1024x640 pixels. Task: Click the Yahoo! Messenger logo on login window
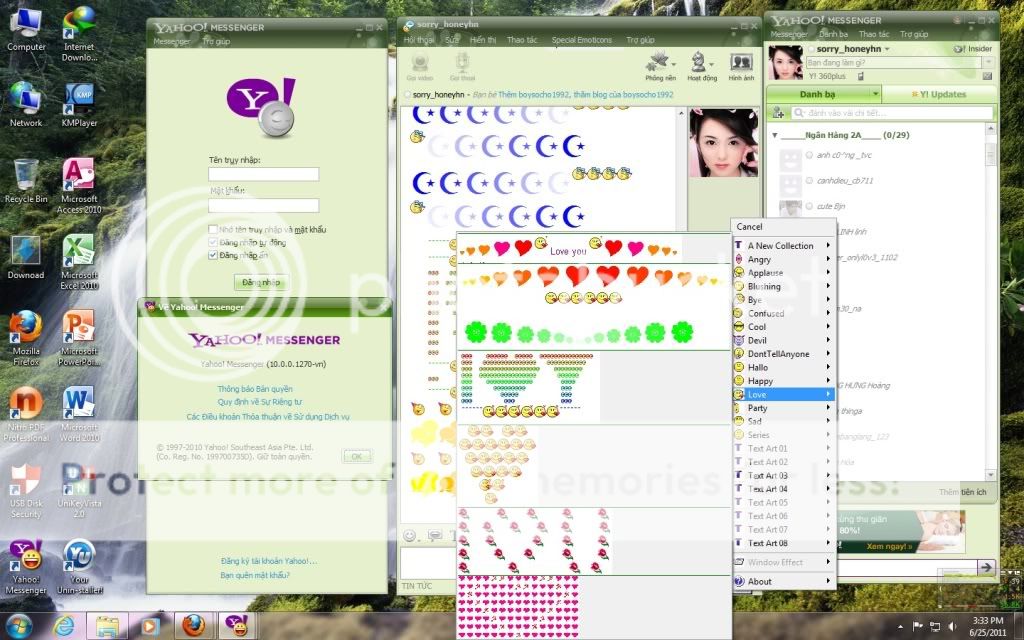pyautogui.click(x=261, y=106)
